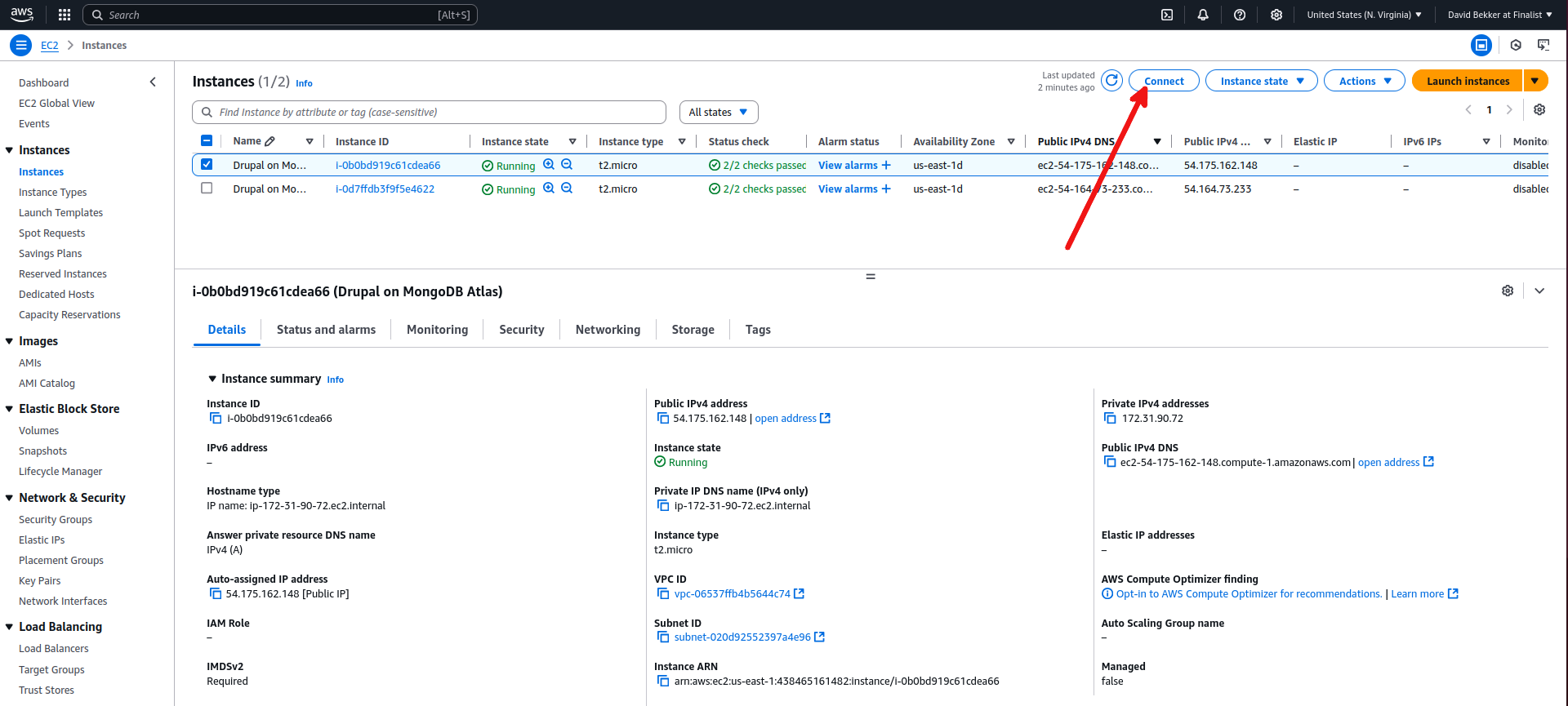This screenshot has height=706, width=1568.
Task: Open the EC2 breadcrumb link
Action: point(50,46)
